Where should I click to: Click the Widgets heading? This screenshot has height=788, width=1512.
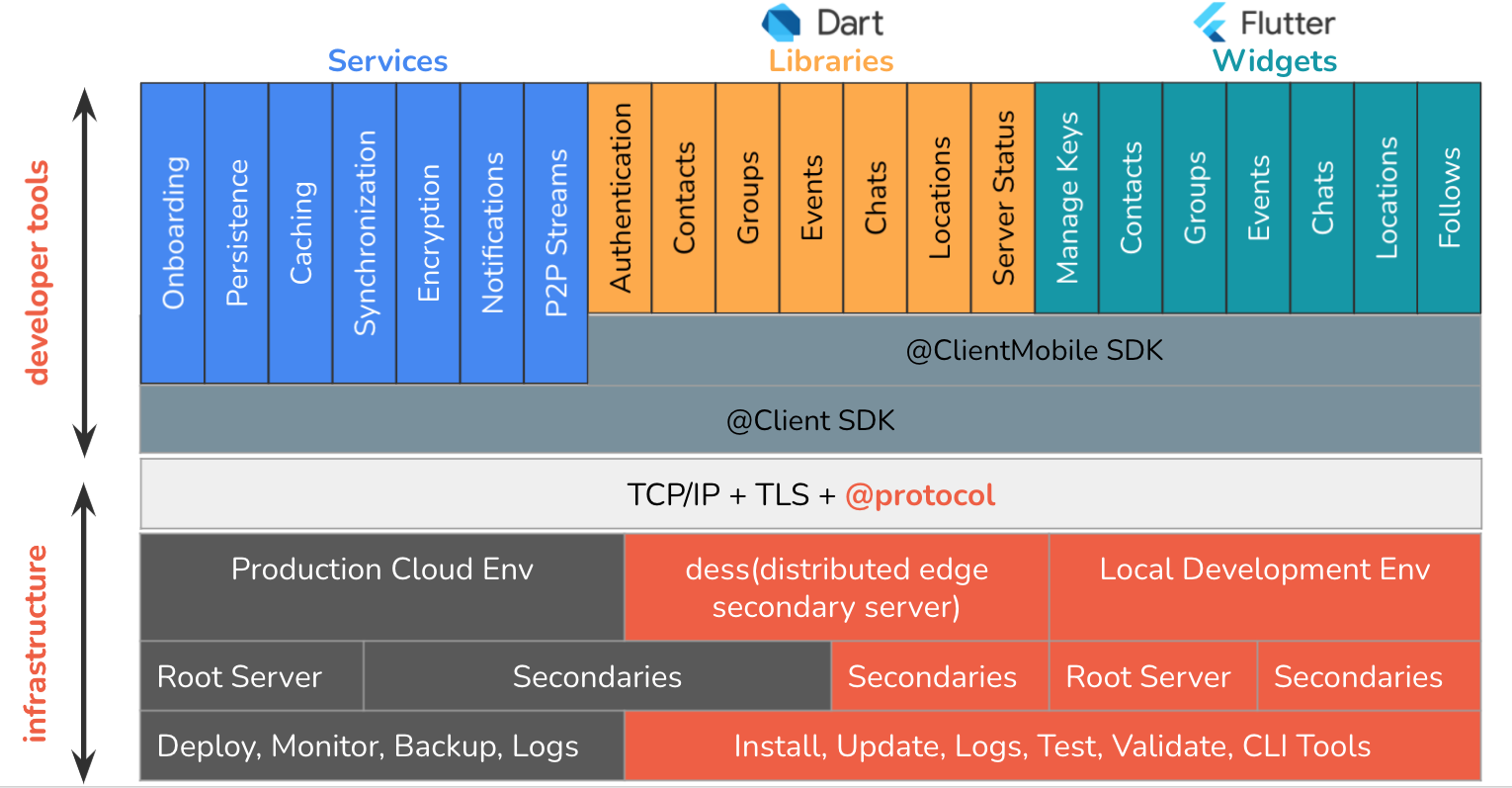(x=1275, y=61)
